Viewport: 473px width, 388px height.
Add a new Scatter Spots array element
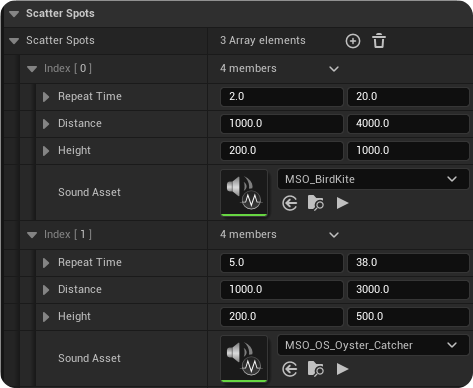pyautogui.click(x=353, y=41)
